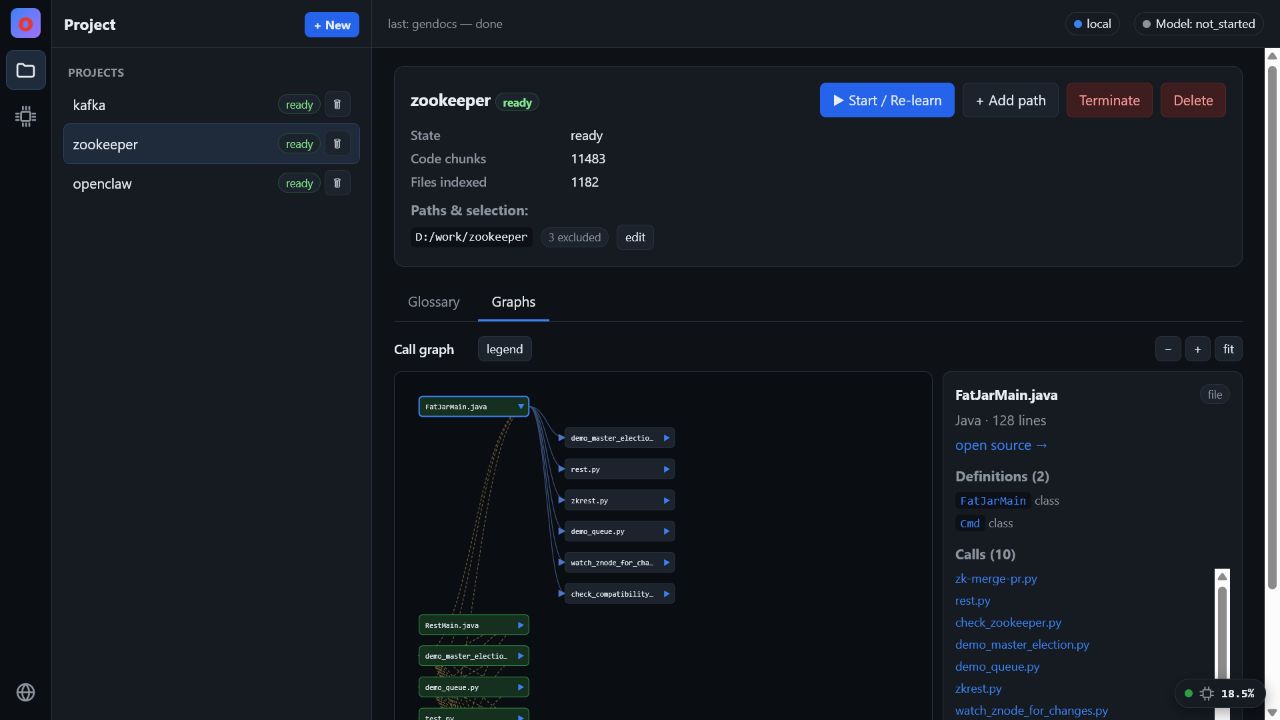The width and height of the screenshot is (1280, 720).
Task: Zoom out the call graph with minus
Action: [1168, 349]
